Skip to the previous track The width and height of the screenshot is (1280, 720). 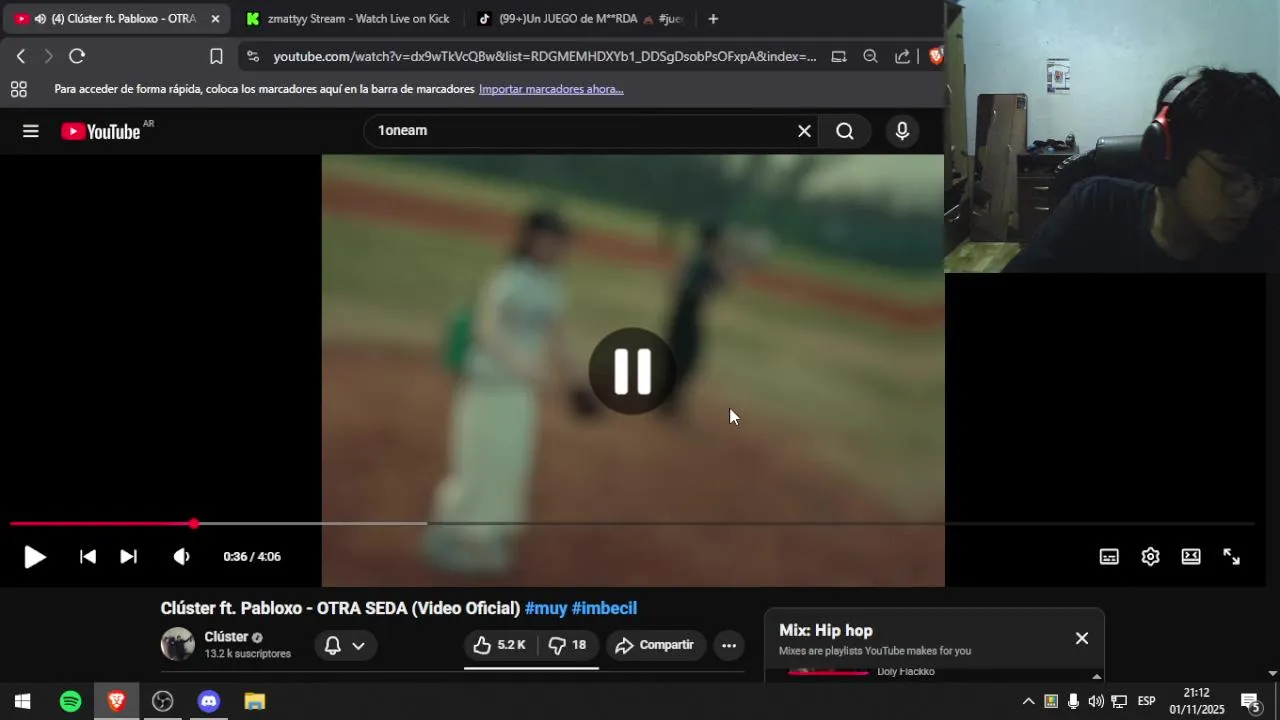click(x=88, y=557)
